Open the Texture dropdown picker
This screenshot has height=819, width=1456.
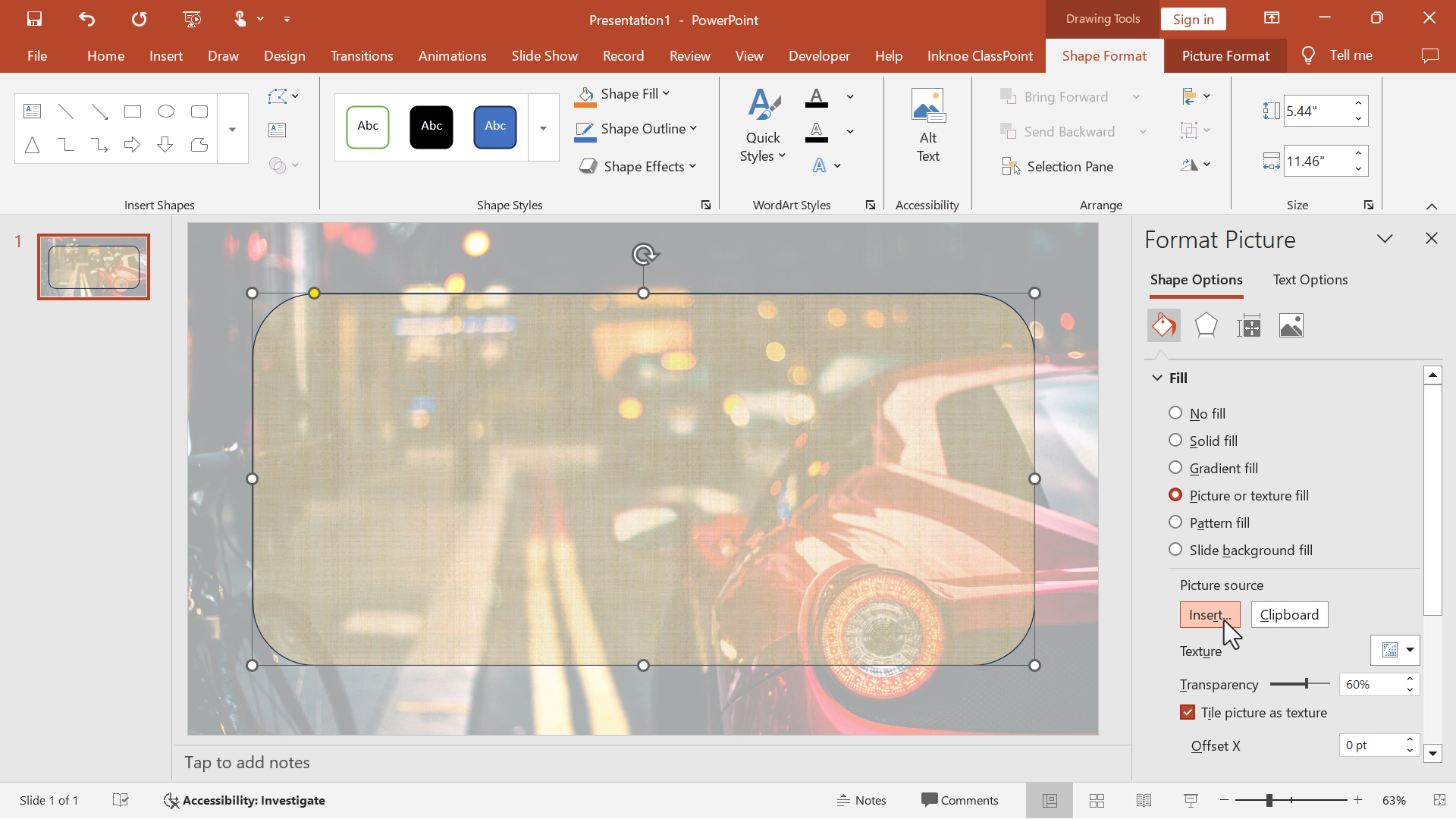pyautogui.click(x=1396, y=650)
